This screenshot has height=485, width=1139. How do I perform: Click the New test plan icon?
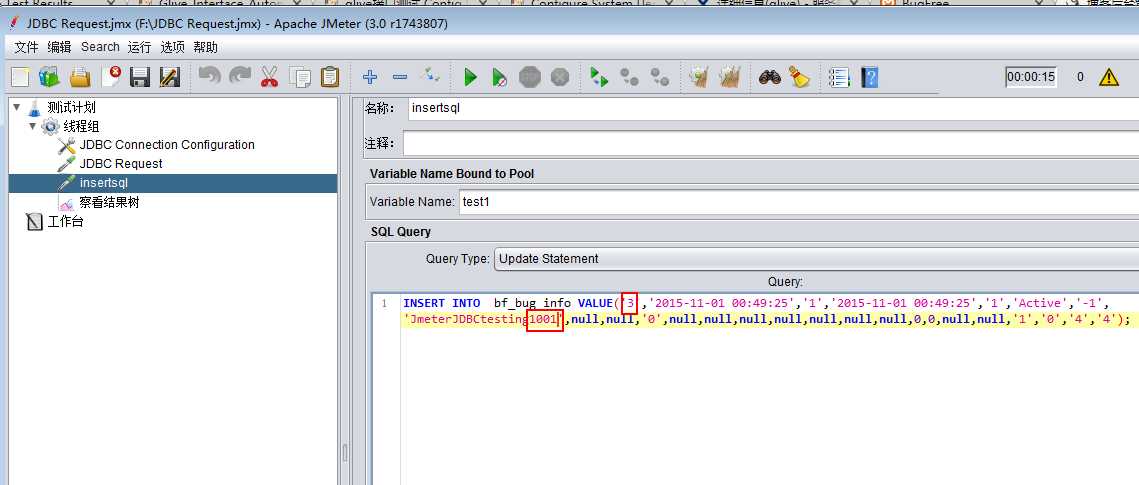[x=20, y=76]
